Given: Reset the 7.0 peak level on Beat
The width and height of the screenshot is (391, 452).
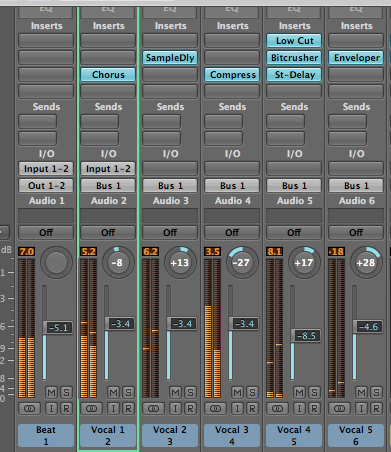Looking at the screenshot, I should tap(26, 252).
